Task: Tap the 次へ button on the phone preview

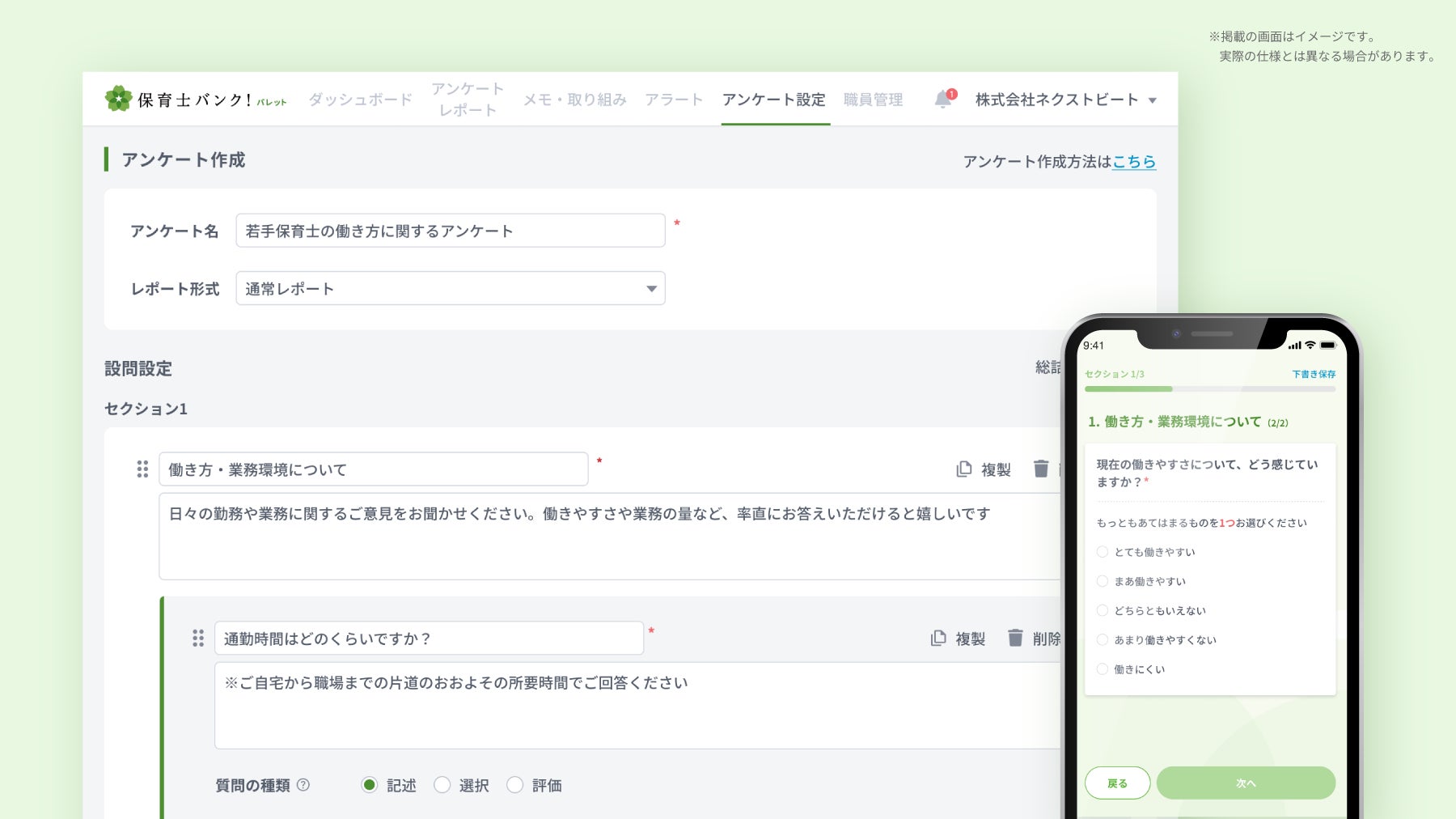Action: [x=1246, y=783]
